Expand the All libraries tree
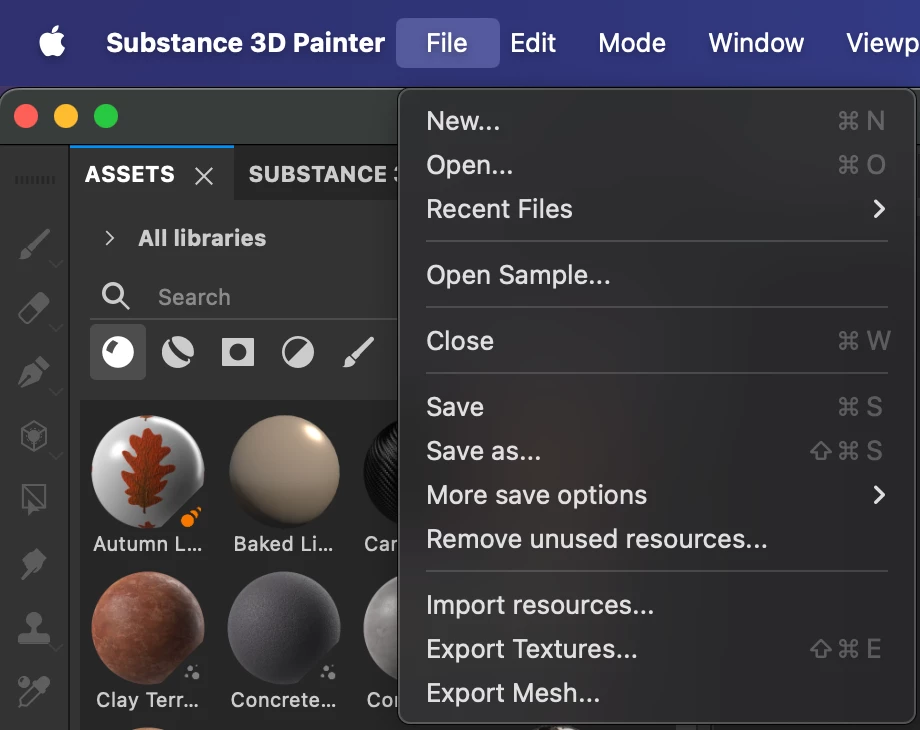 pyautogui.click(x=110, y=238)
